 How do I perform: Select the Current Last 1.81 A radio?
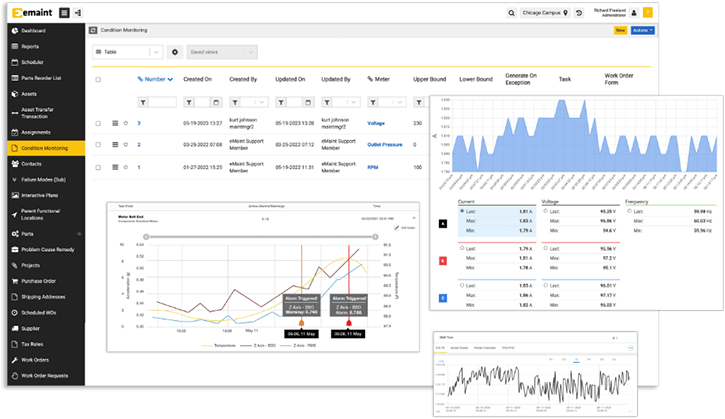(x=462, y=211)
